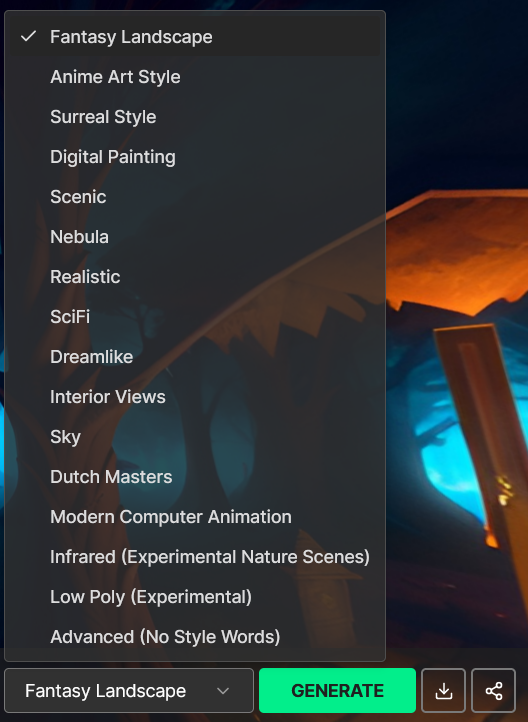Click the green GENERATE button

[x=337, y=690]
